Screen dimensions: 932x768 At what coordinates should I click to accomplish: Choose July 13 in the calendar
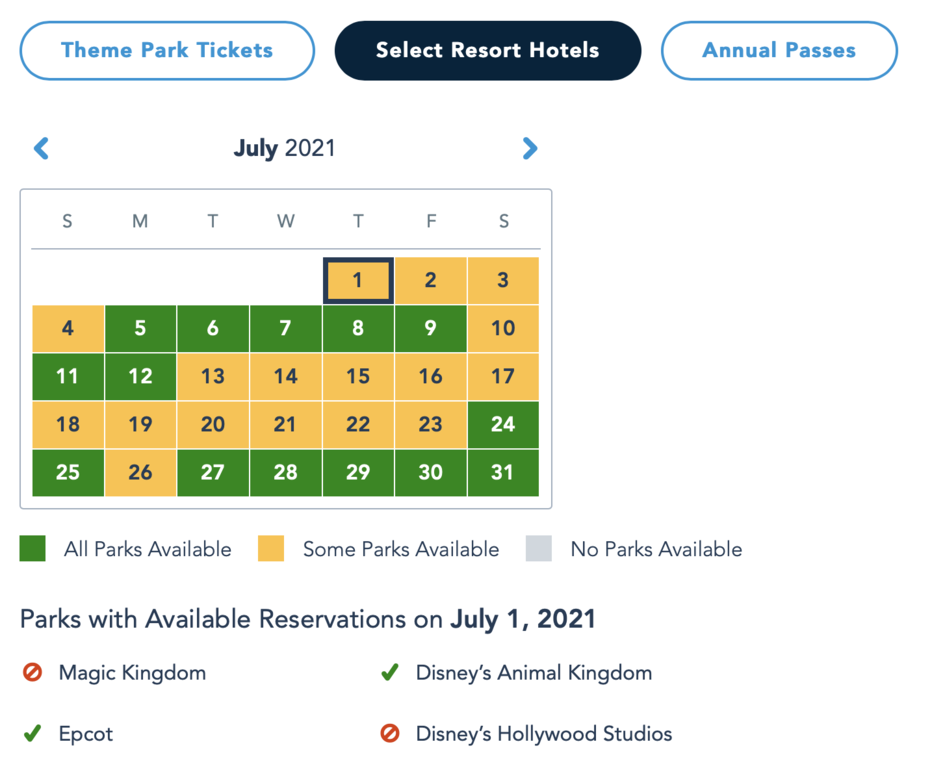213,376
